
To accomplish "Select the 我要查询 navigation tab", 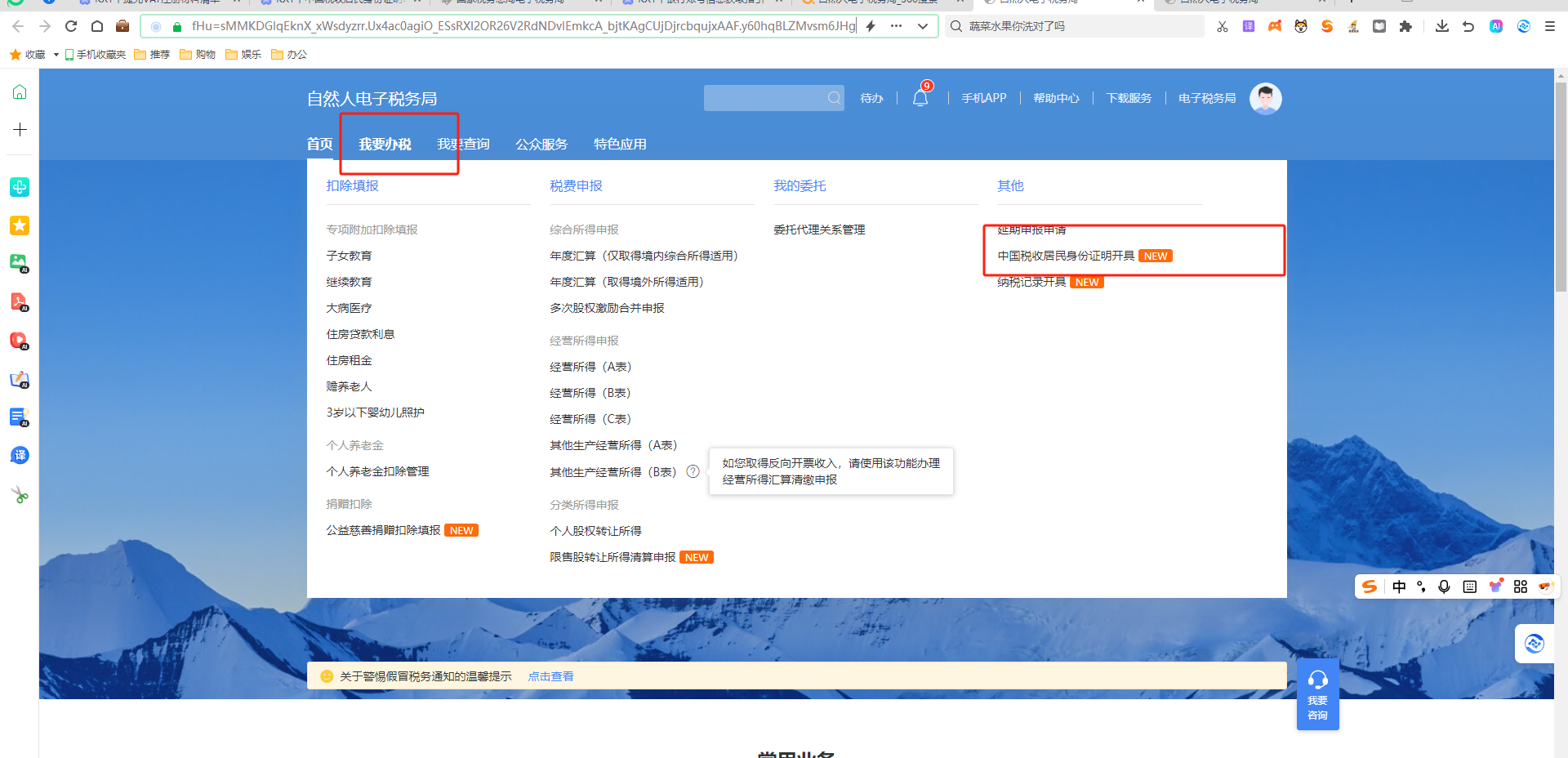I will (463, 144).
